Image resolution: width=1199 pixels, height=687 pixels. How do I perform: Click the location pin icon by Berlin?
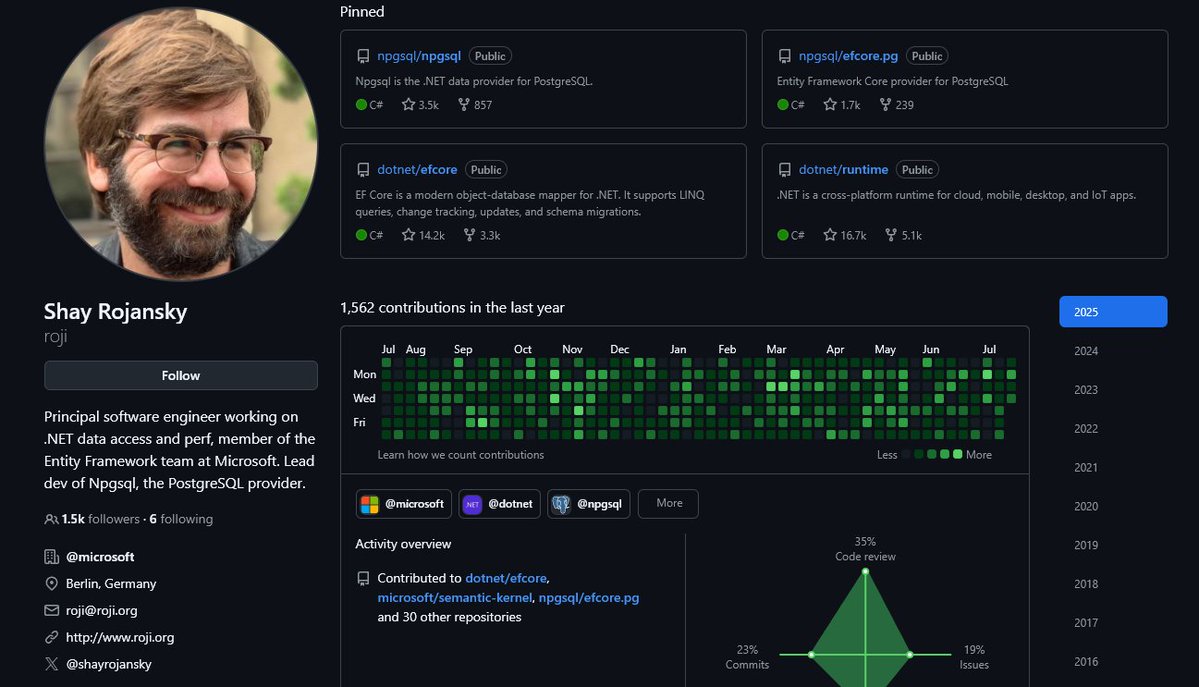pos(51,584)
